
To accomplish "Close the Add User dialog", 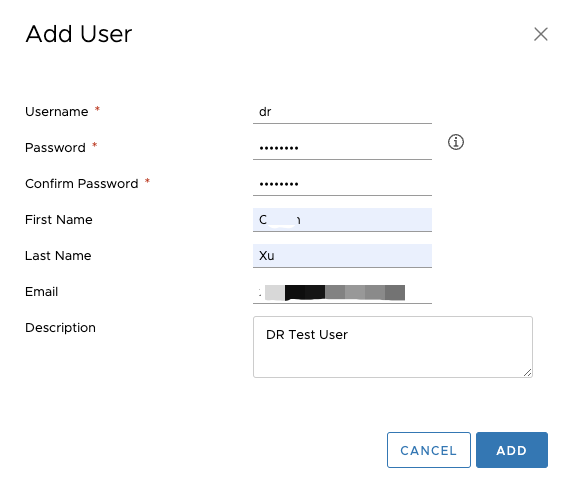I will [541, 34].
